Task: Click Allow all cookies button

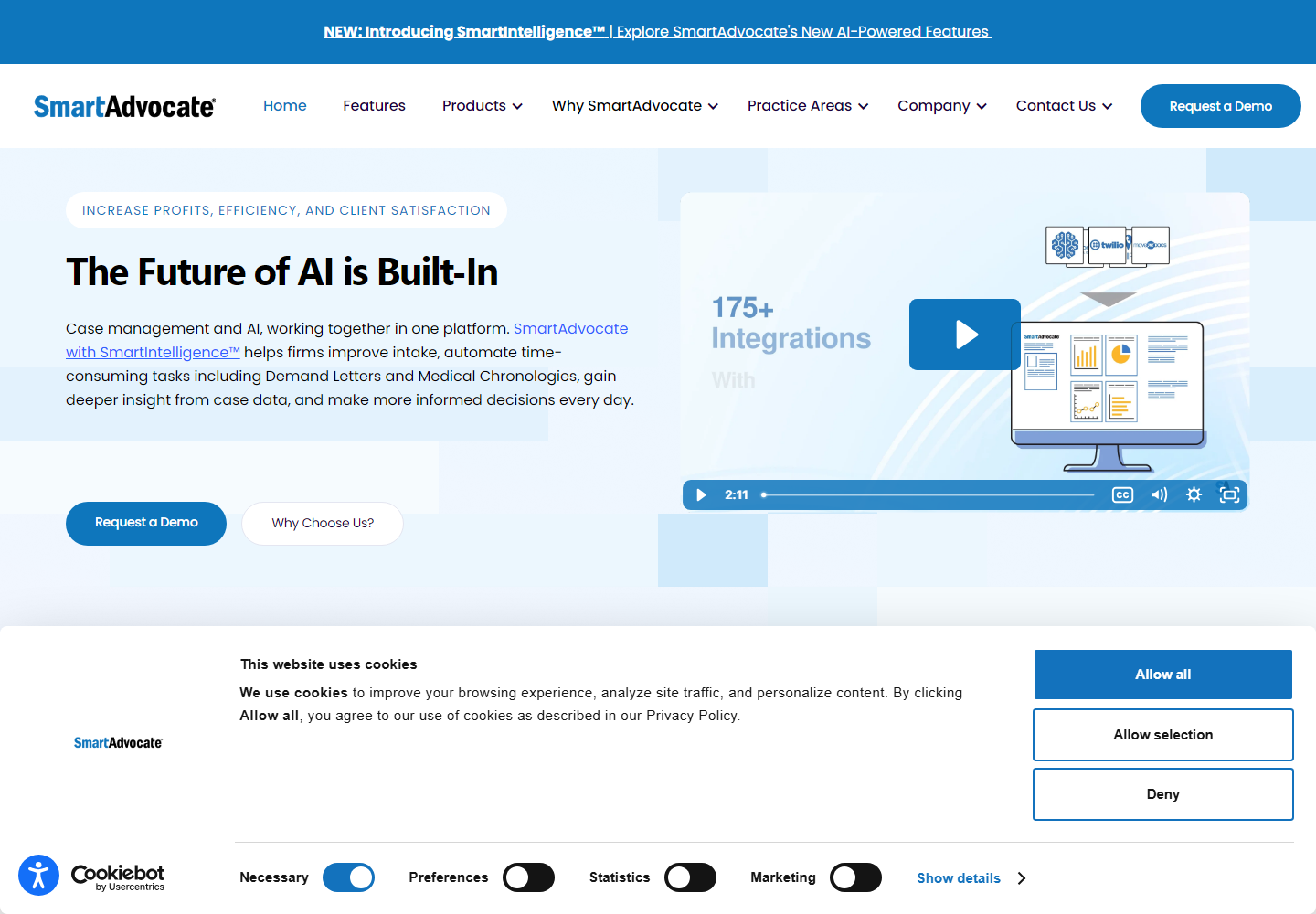Action: click(x=1163, y=675)
